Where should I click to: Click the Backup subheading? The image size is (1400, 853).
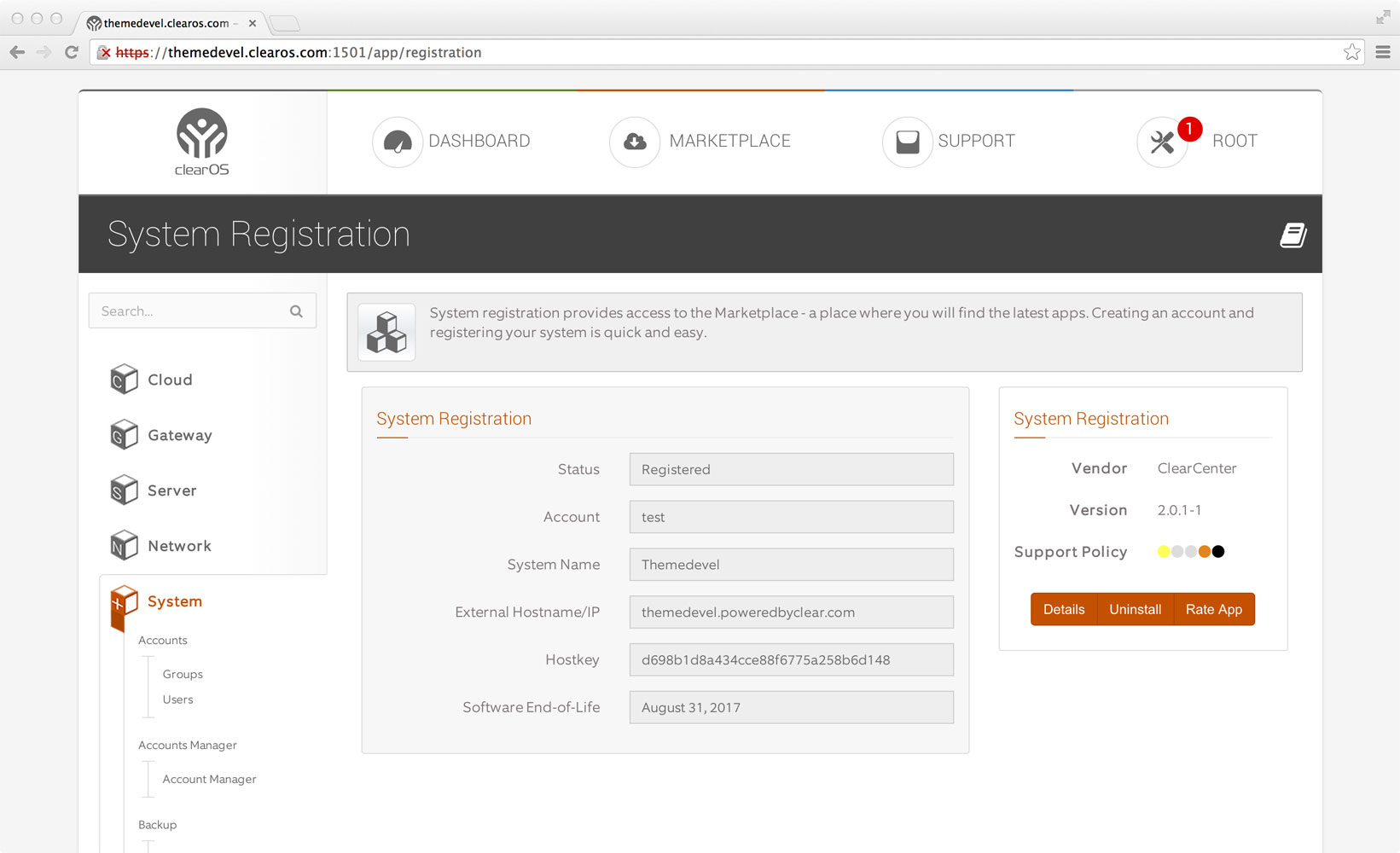(157, 825)
